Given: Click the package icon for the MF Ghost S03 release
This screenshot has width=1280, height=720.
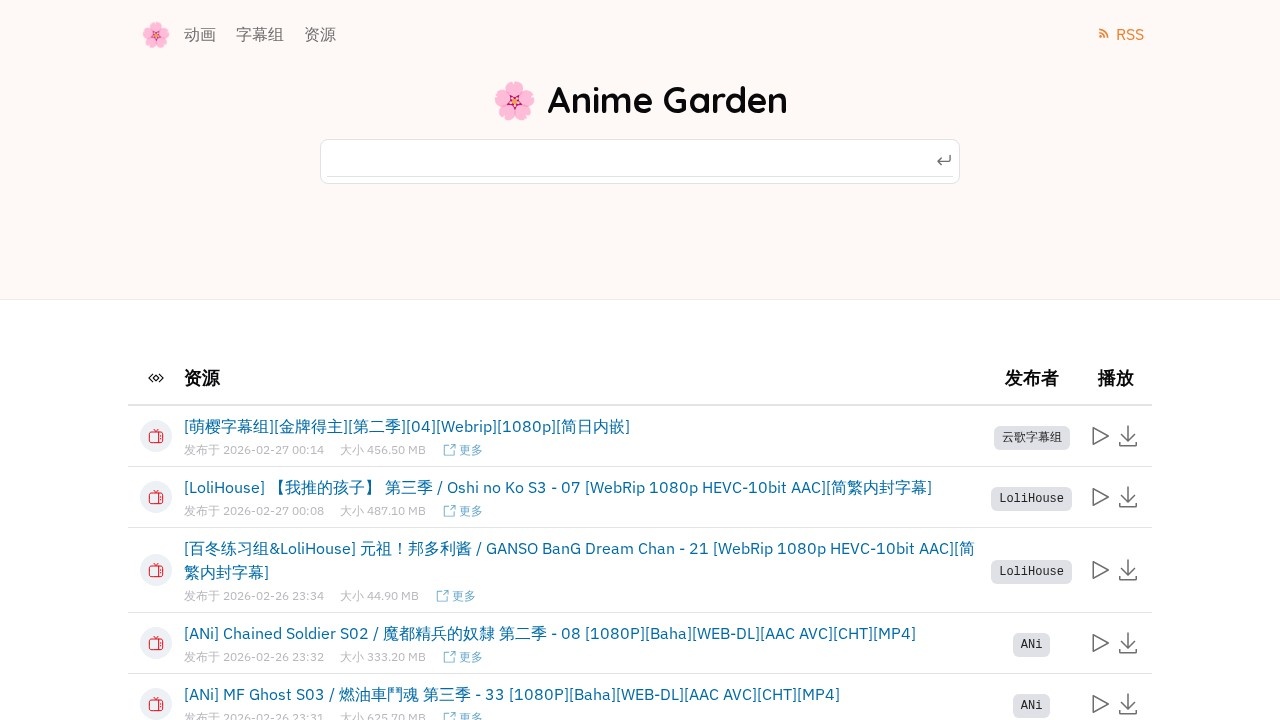Looking at the screenshot, I should pyautogui.click(x=156, y=704).
